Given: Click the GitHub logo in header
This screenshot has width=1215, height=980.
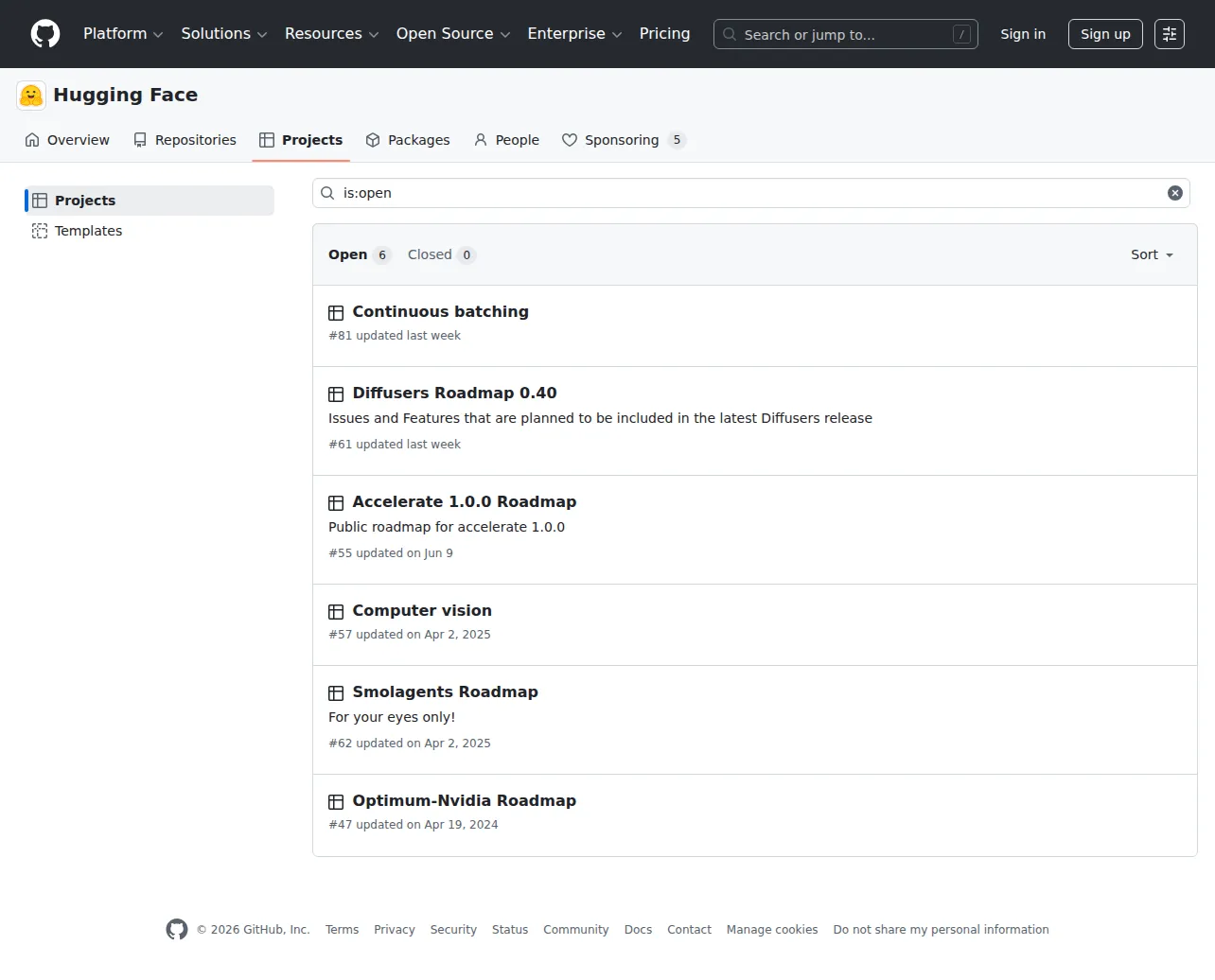Looking at the screenshot, I should point(45,34).
